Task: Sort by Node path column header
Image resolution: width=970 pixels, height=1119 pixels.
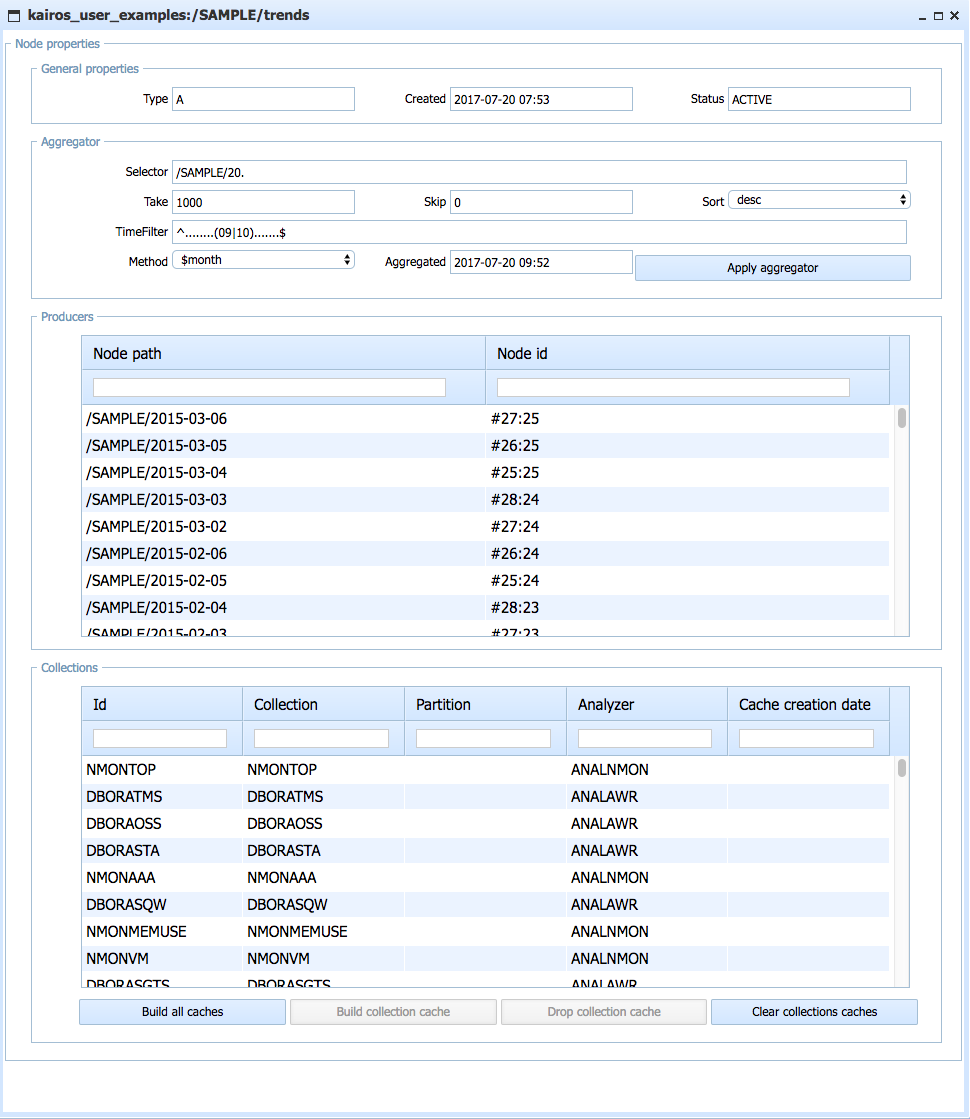Action: (283, 353)
